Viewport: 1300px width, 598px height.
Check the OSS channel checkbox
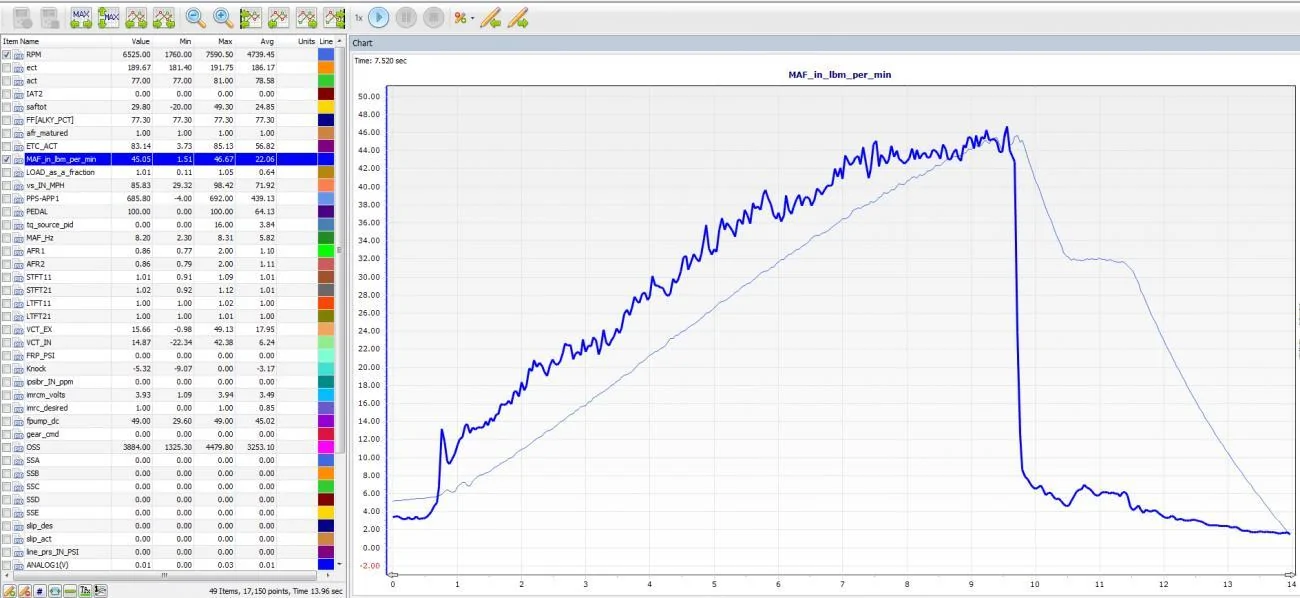tap(7, 447)
